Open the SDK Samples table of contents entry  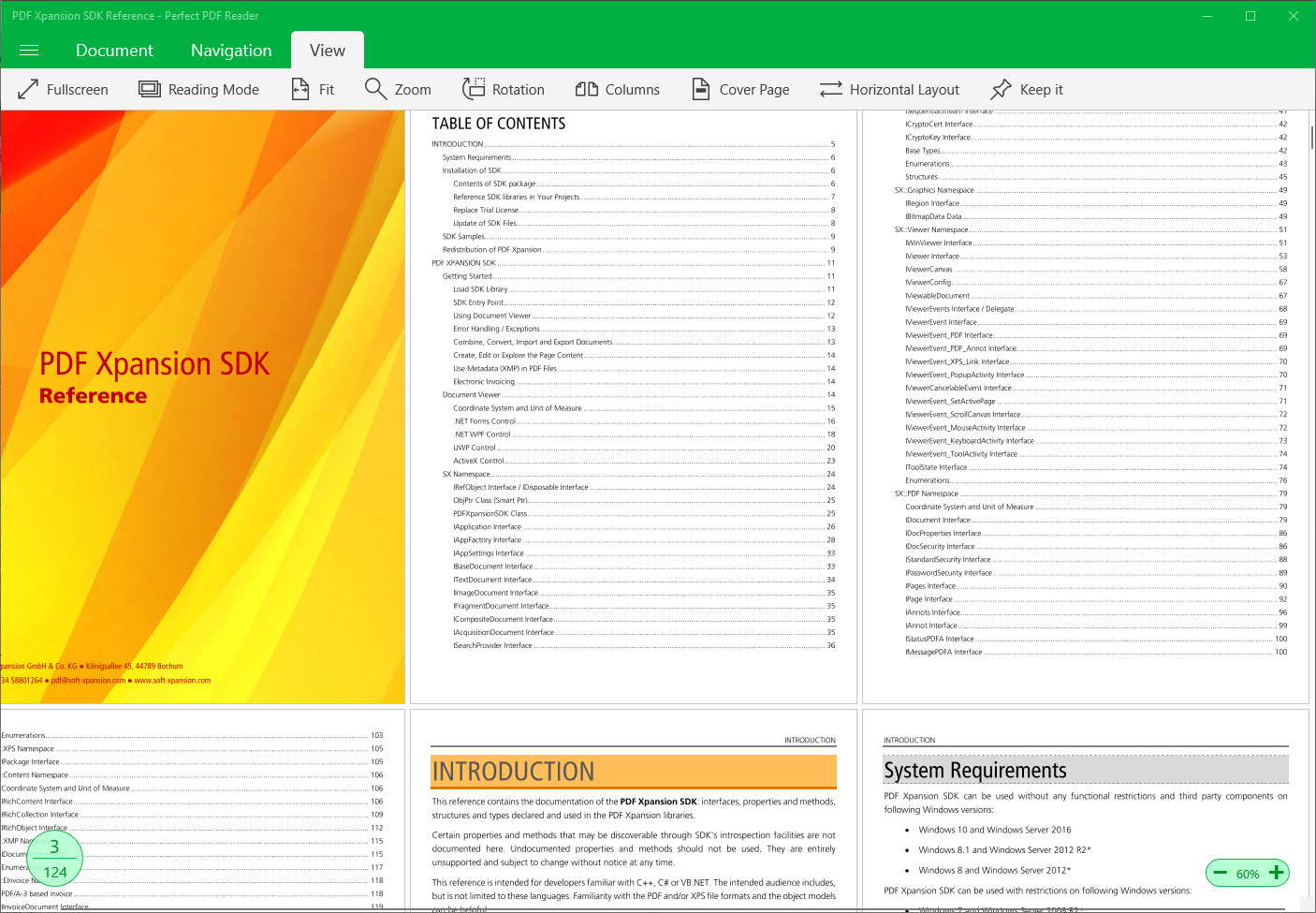(x=461, y=236)
